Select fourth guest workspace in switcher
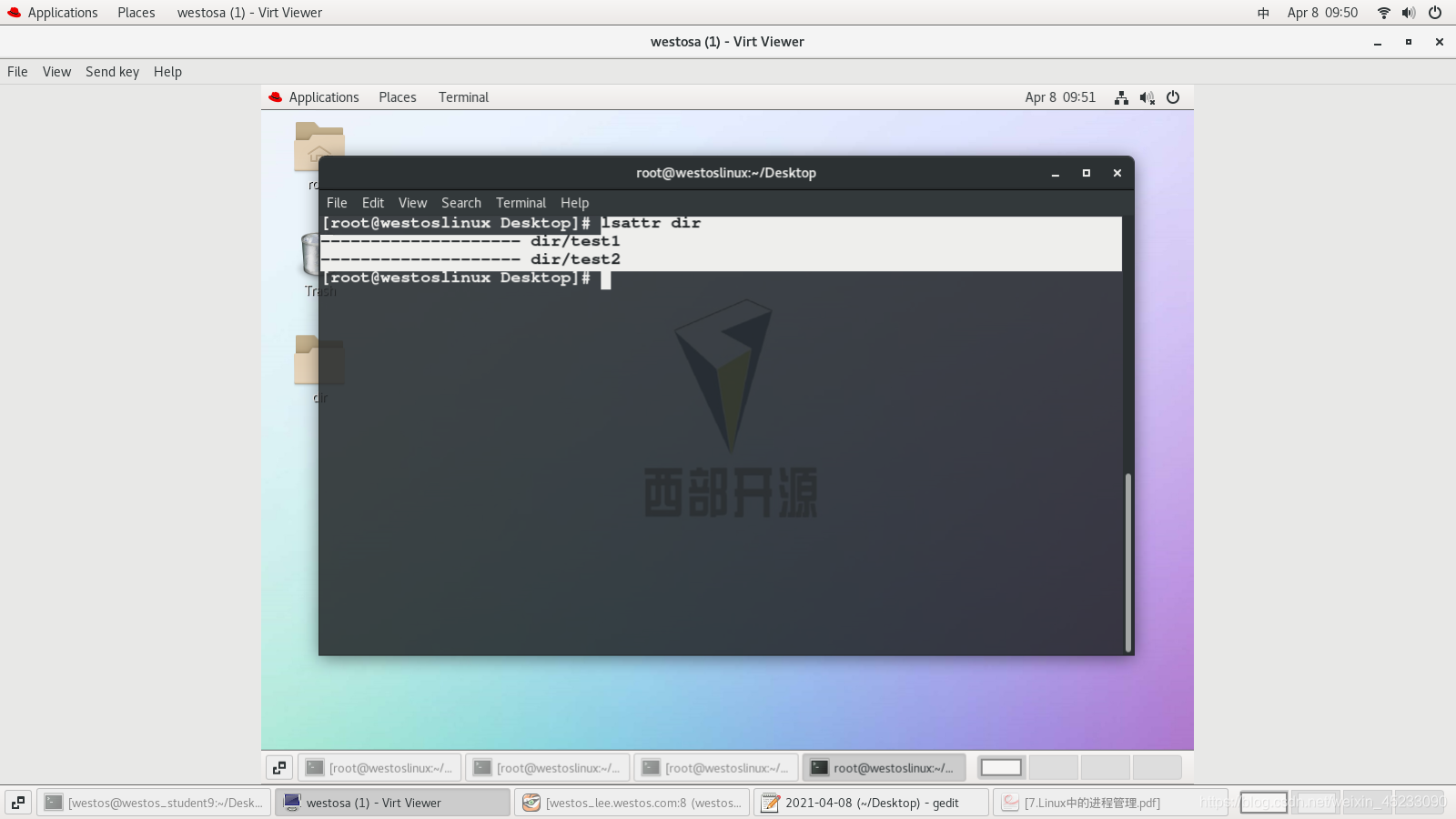The height and width of the screenshot is (819, 1456). (1157, 768)
